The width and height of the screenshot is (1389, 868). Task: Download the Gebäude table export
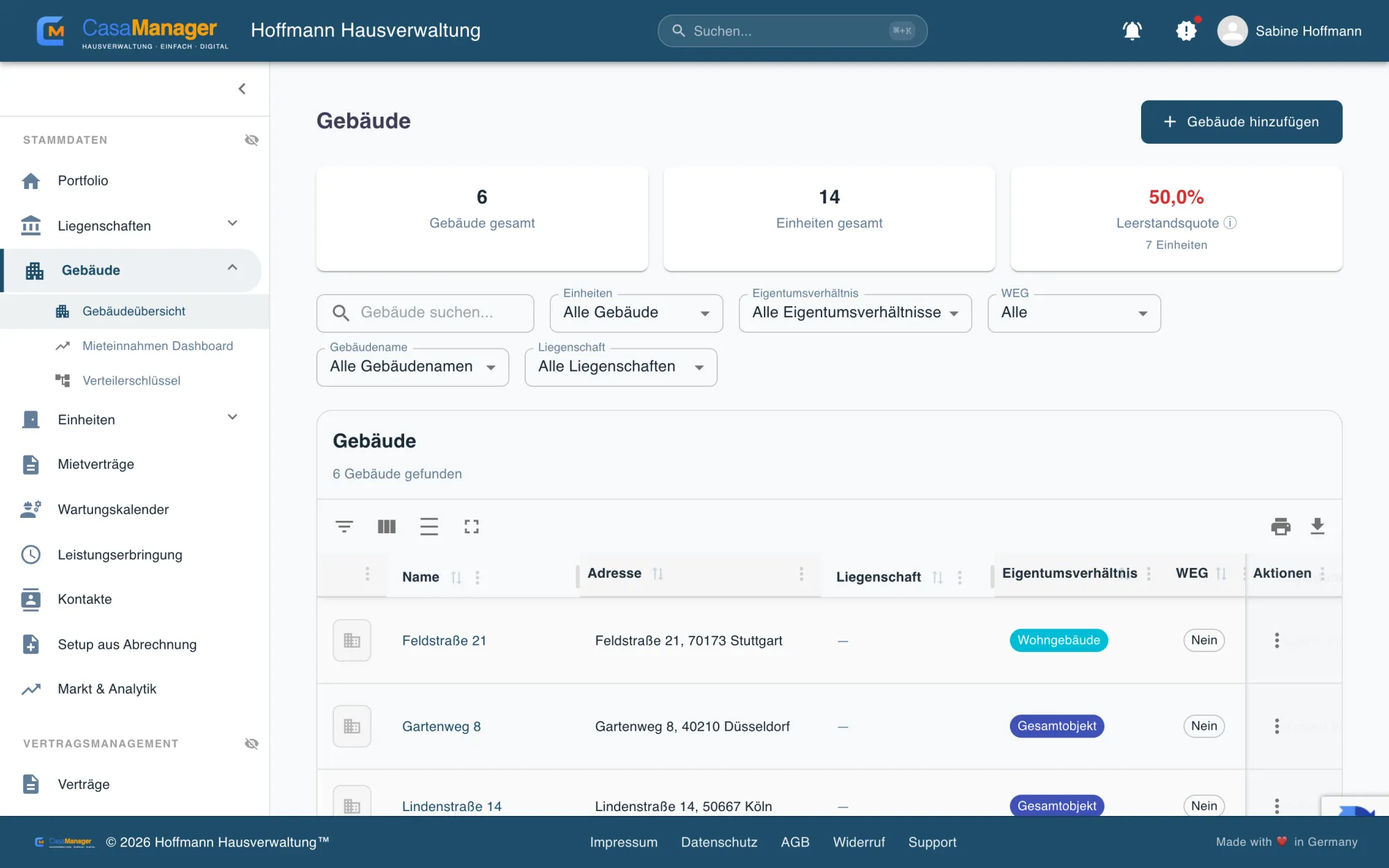1317,526
